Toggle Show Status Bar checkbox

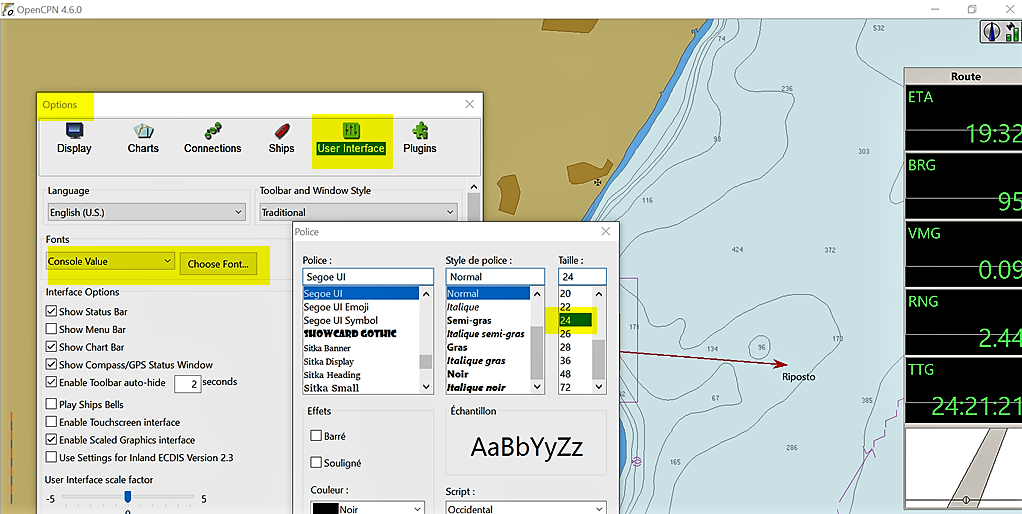pyautogui.click(x=51, y=311)
